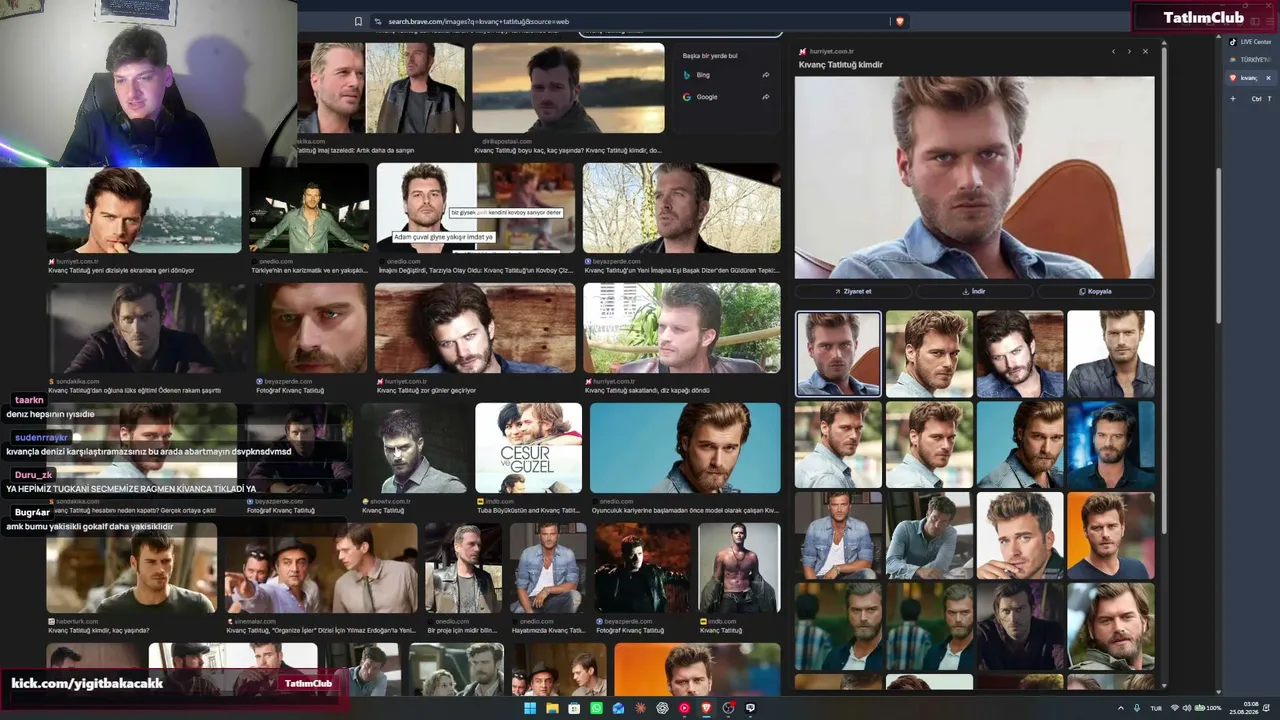Screen dimensions: 1280x720
Task: Open Microsoft Store from the taskbar
Action: click(x=574, y=708)
